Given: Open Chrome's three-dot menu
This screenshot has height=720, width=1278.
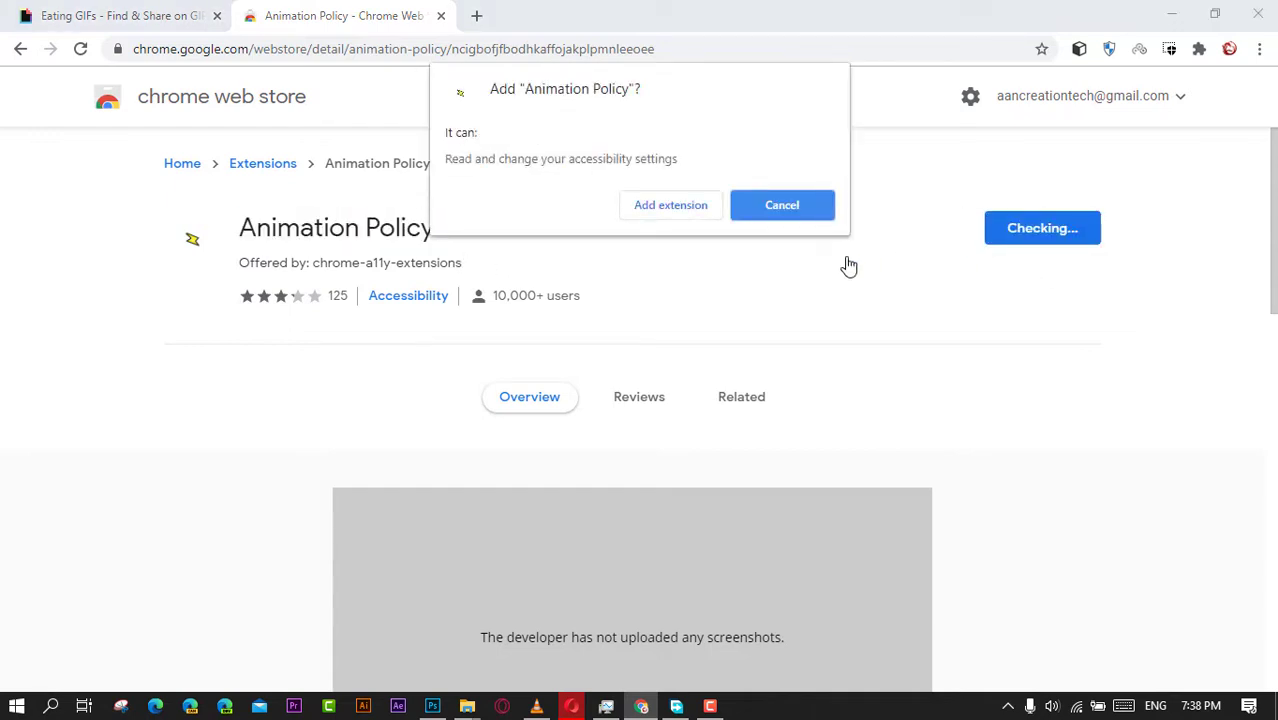Looking at the screenshot, I should click(x=1259, y=49).
